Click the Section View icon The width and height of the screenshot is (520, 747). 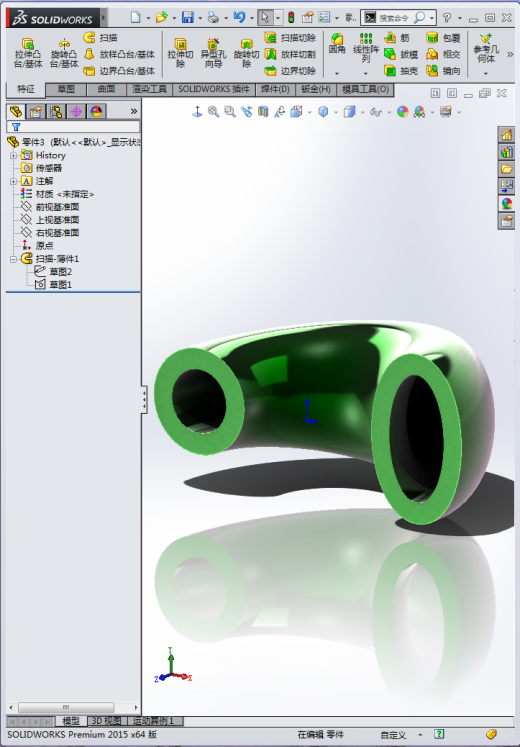click(263, 112)
